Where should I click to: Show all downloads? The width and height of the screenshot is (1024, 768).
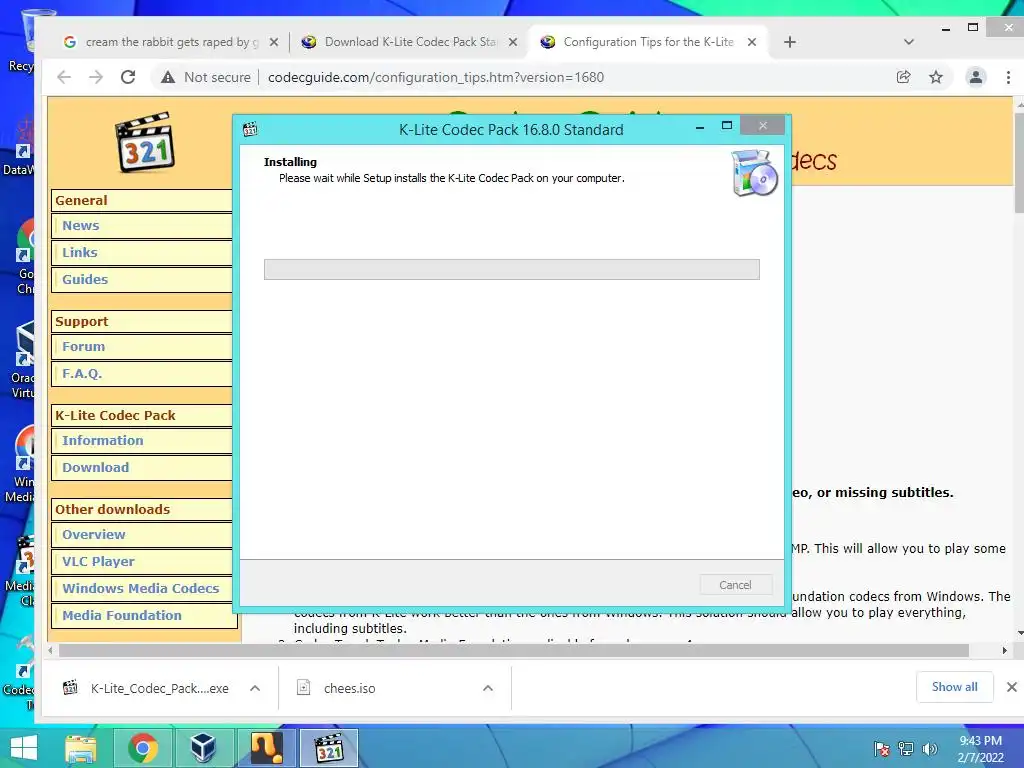954,687
